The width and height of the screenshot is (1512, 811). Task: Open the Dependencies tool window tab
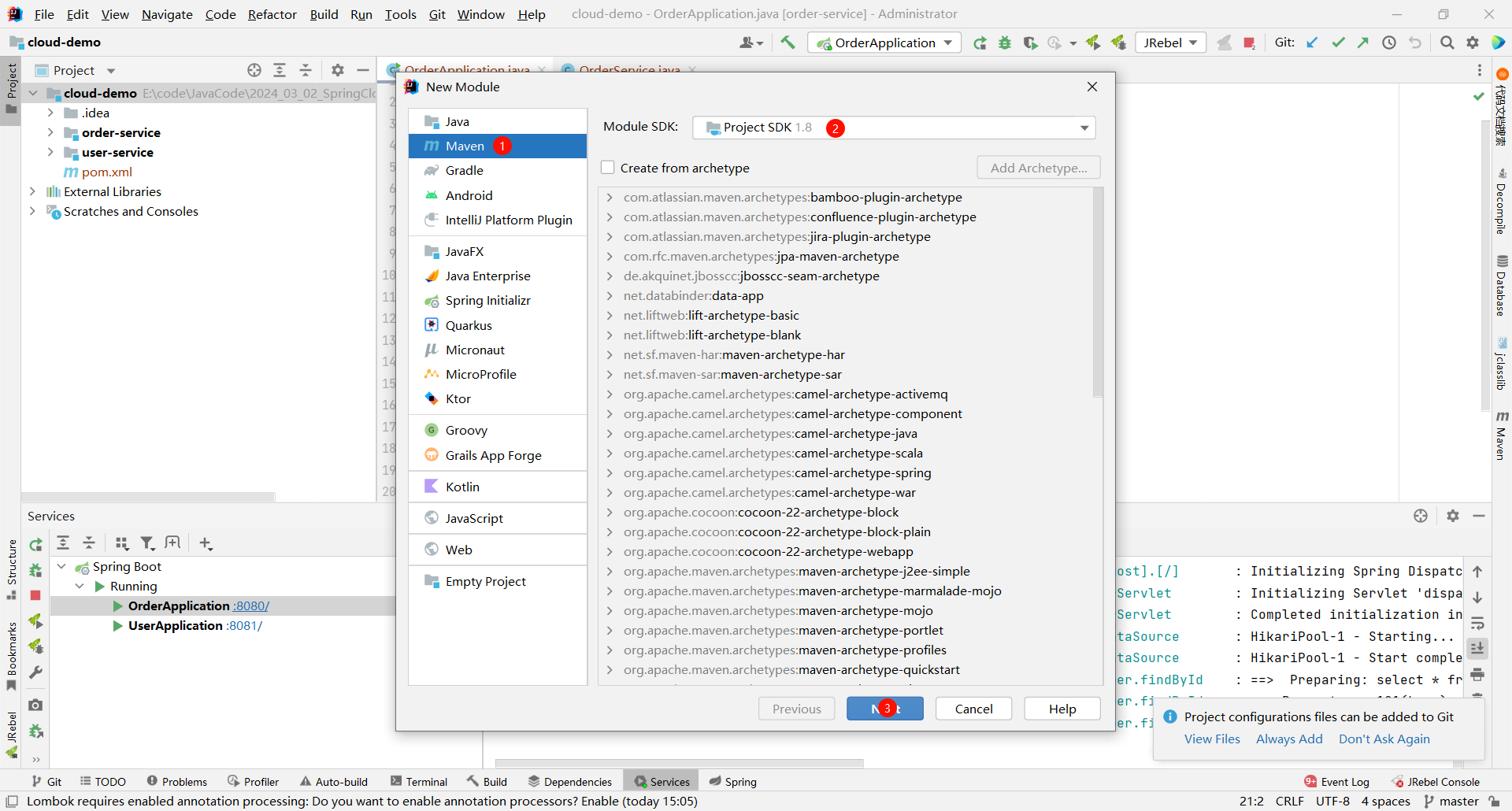pos(570,782)
